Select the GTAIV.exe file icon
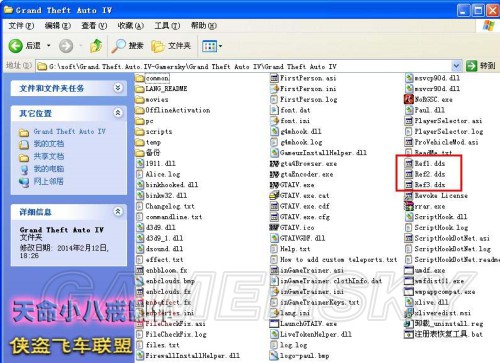500x363 pixels. [x=274, y=185]
